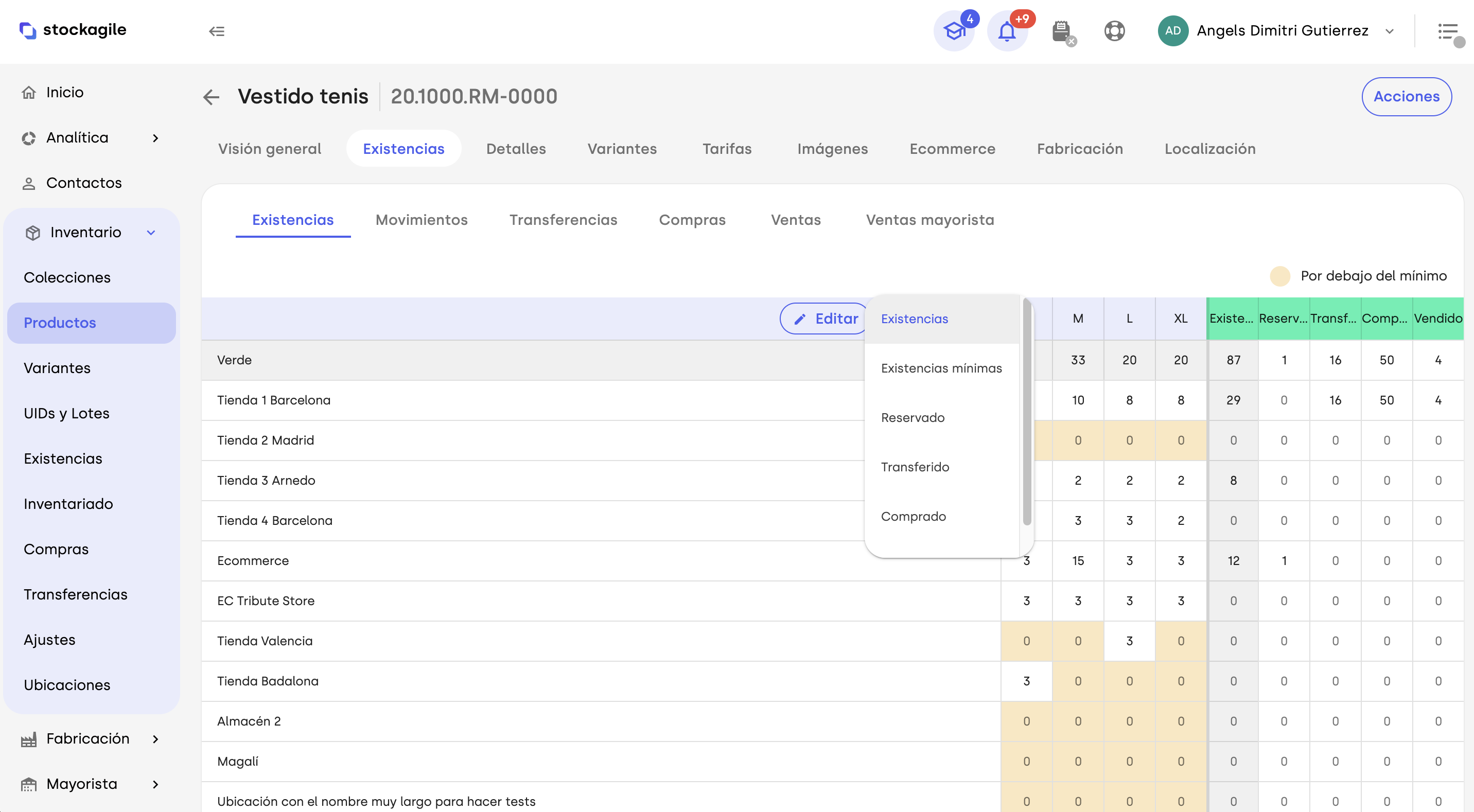Click the Fabricación factory icon
This screenshot has width=1474, height=812.
click(29, 739)
